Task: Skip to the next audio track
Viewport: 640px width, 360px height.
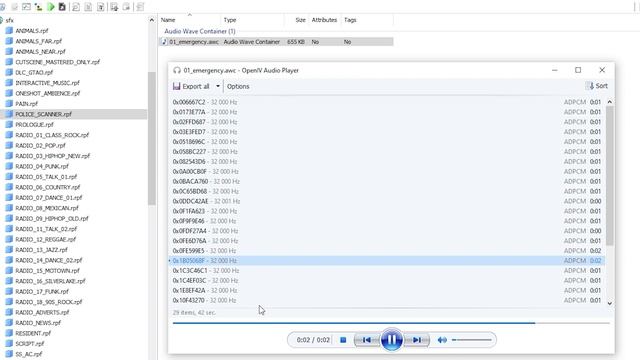Action: pyautogui.click(x=416, y=340)
